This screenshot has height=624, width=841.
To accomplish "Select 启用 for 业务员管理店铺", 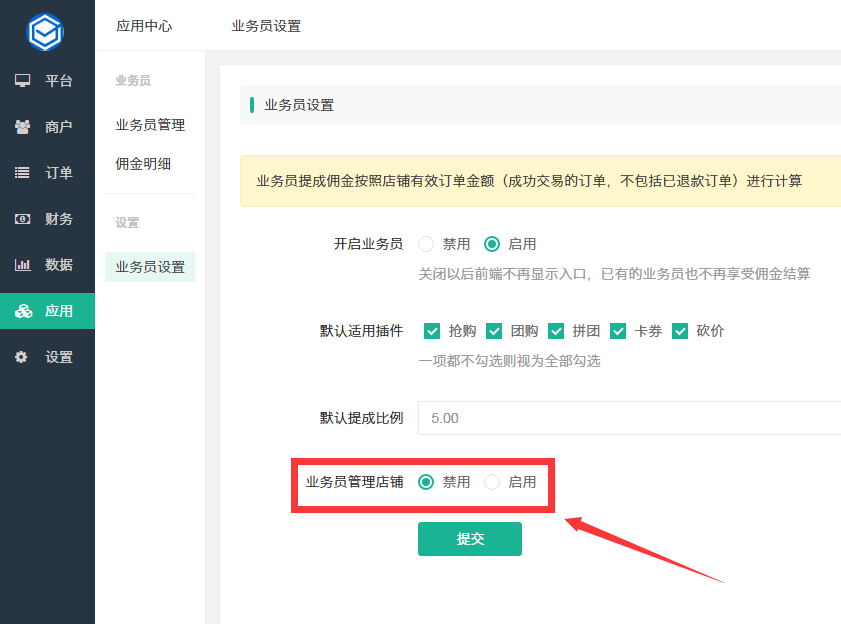I will pyautogui.click(x=492, y=482).
